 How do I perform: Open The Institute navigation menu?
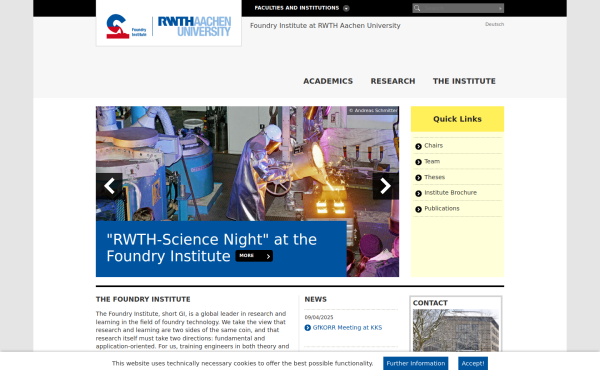(x=464, y=81)
